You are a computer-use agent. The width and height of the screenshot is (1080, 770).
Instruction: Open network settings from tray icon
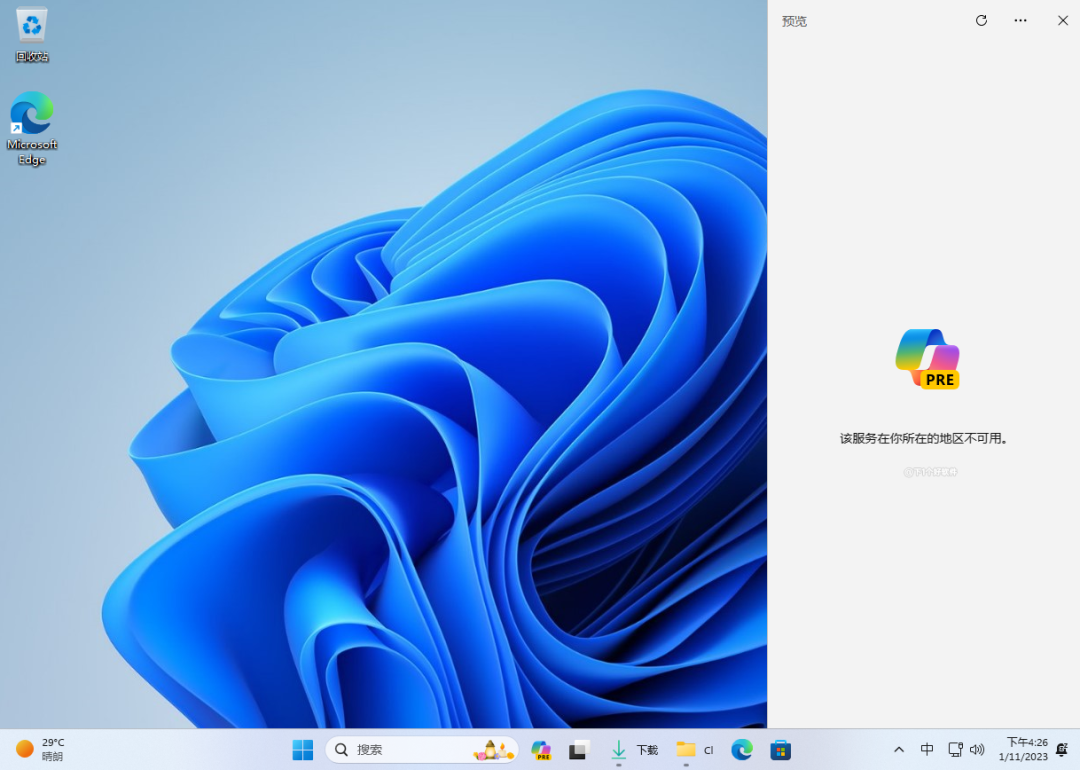(955, 750)
